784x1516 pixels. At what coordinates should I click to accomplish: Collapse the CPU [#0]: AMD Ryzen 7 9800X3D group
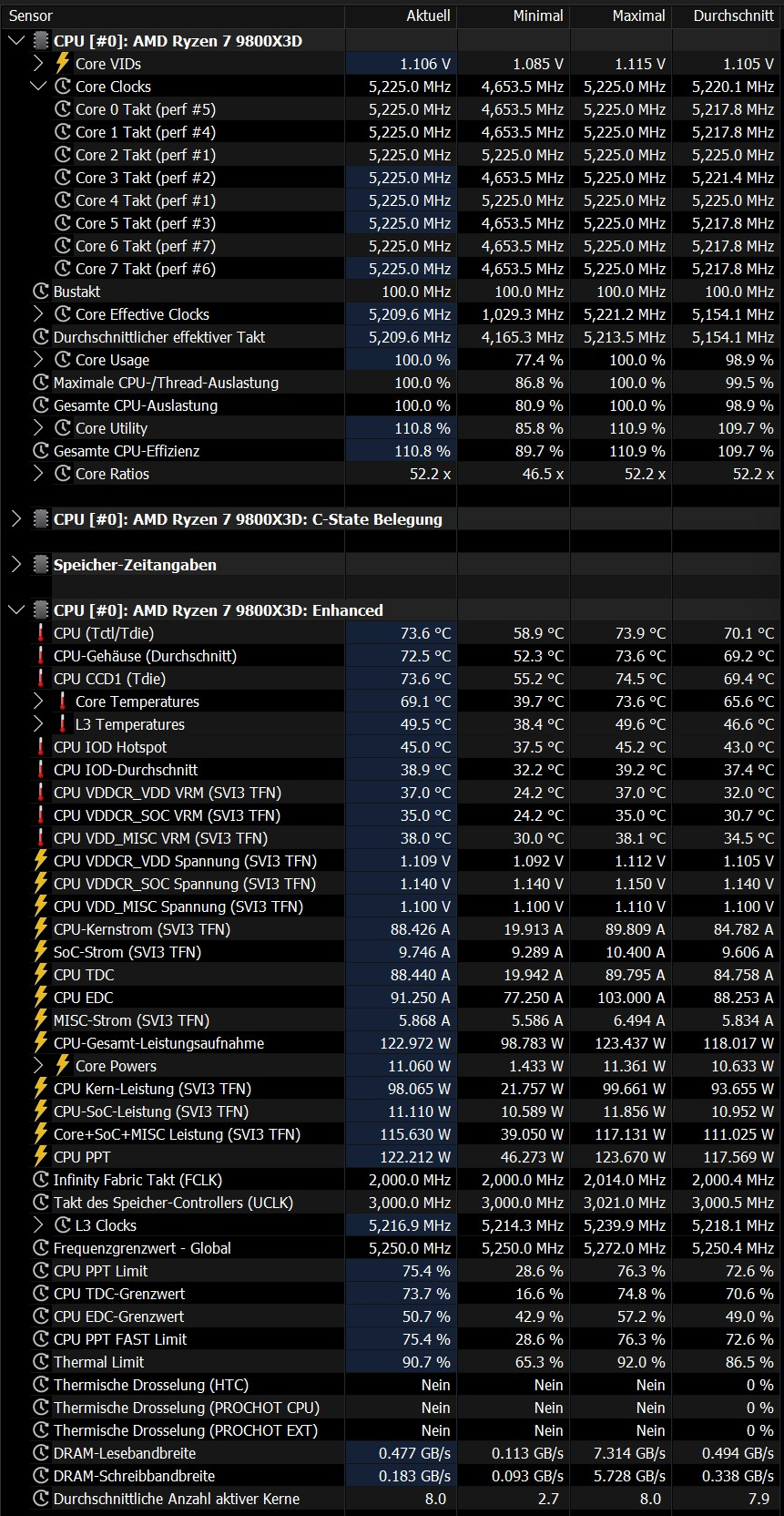15,41
